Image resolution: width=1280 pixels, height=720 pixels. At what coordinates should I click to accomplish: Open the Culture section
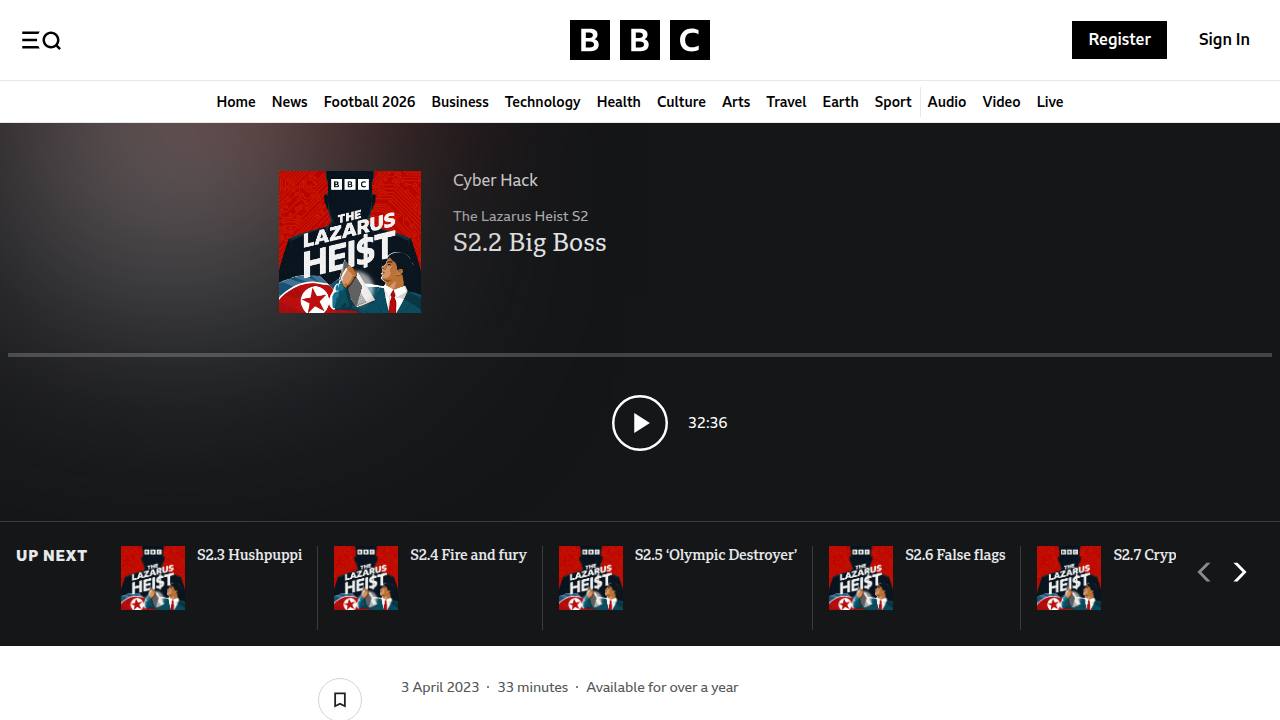click(681, 102)
